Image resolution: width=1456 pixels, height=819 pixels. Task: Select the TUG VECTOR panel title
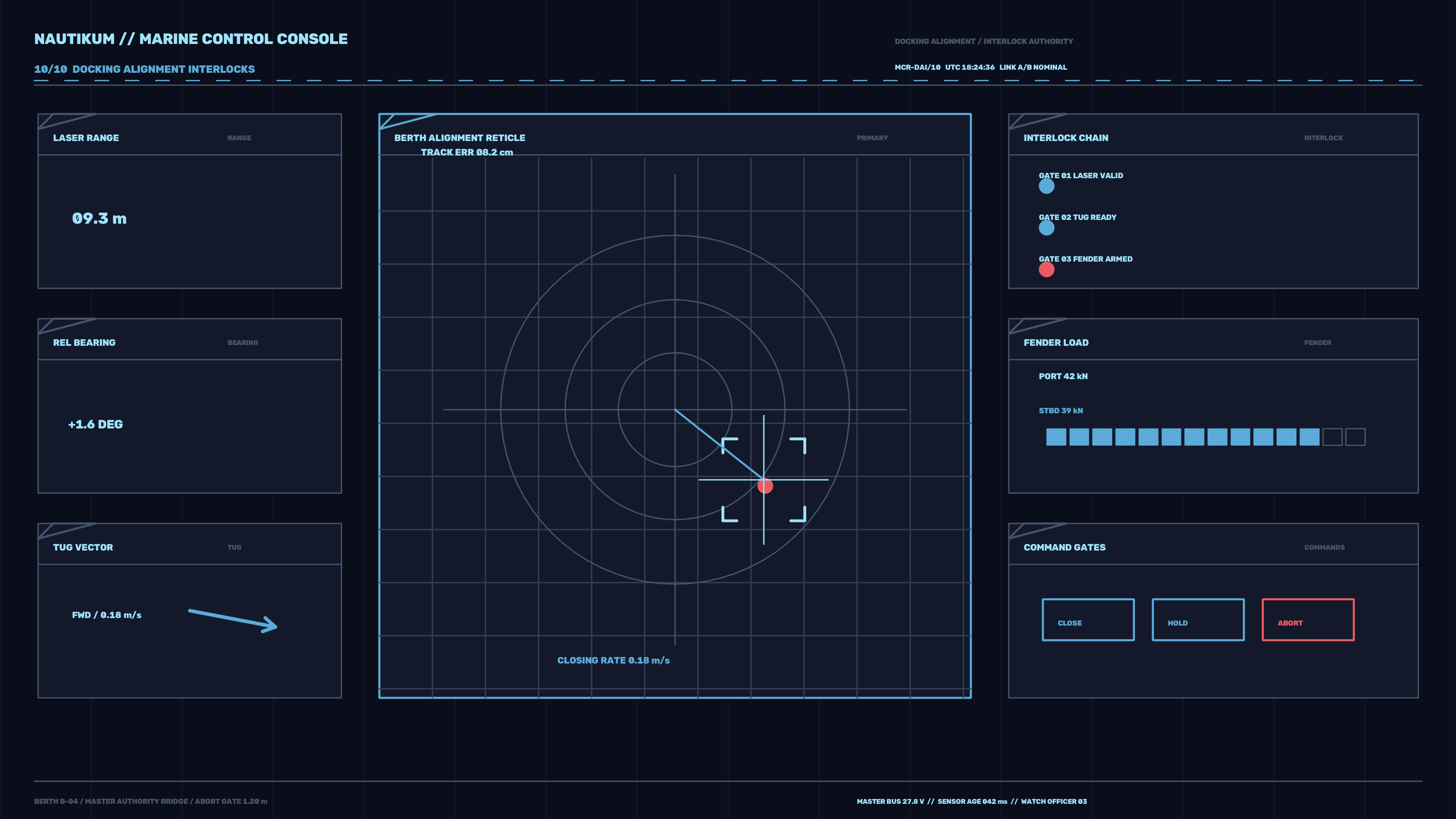click(83, 547)
